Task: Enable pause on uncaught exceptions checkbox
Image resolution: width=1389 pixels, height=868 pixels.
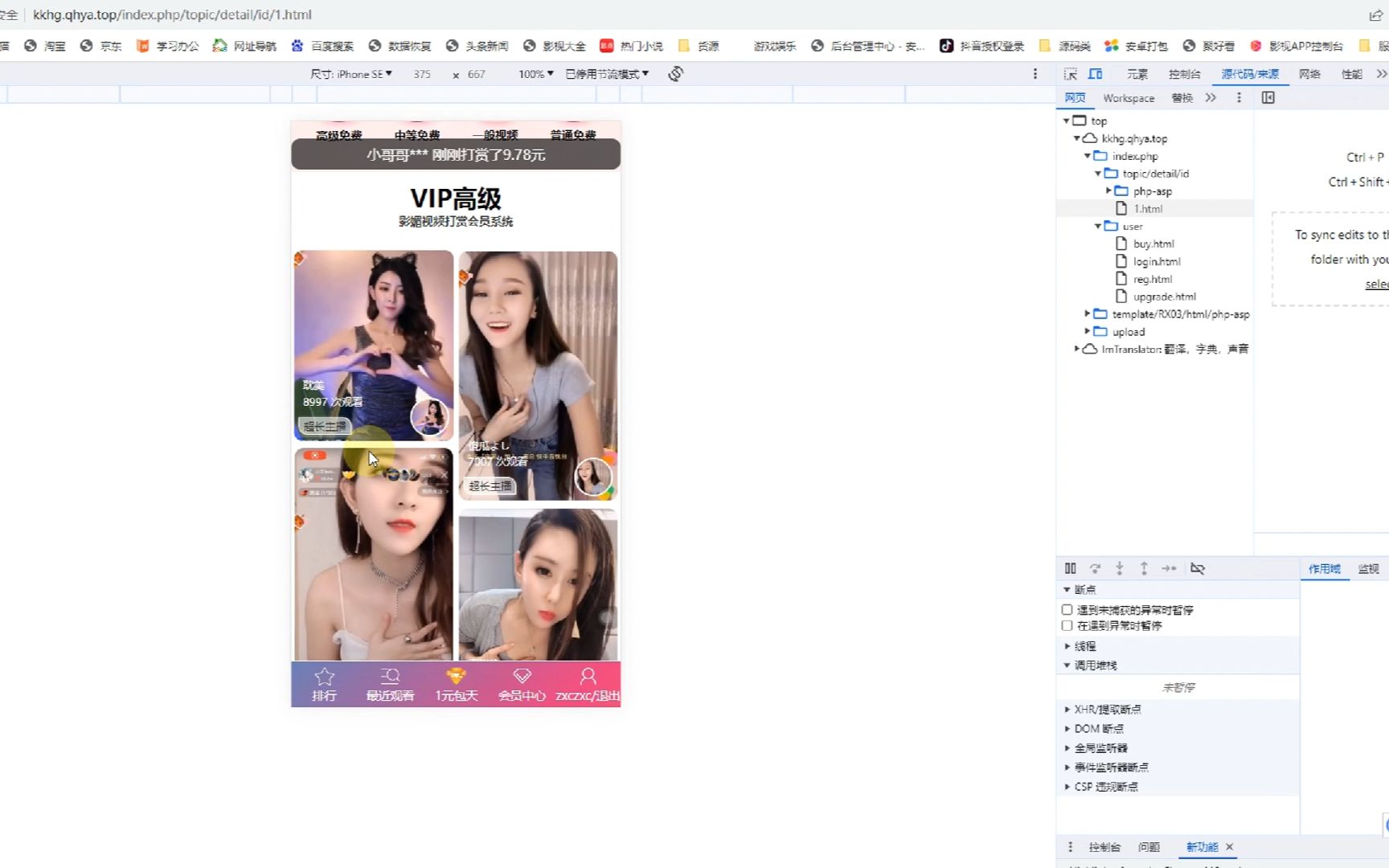Action: click(x=1067, y=610)
